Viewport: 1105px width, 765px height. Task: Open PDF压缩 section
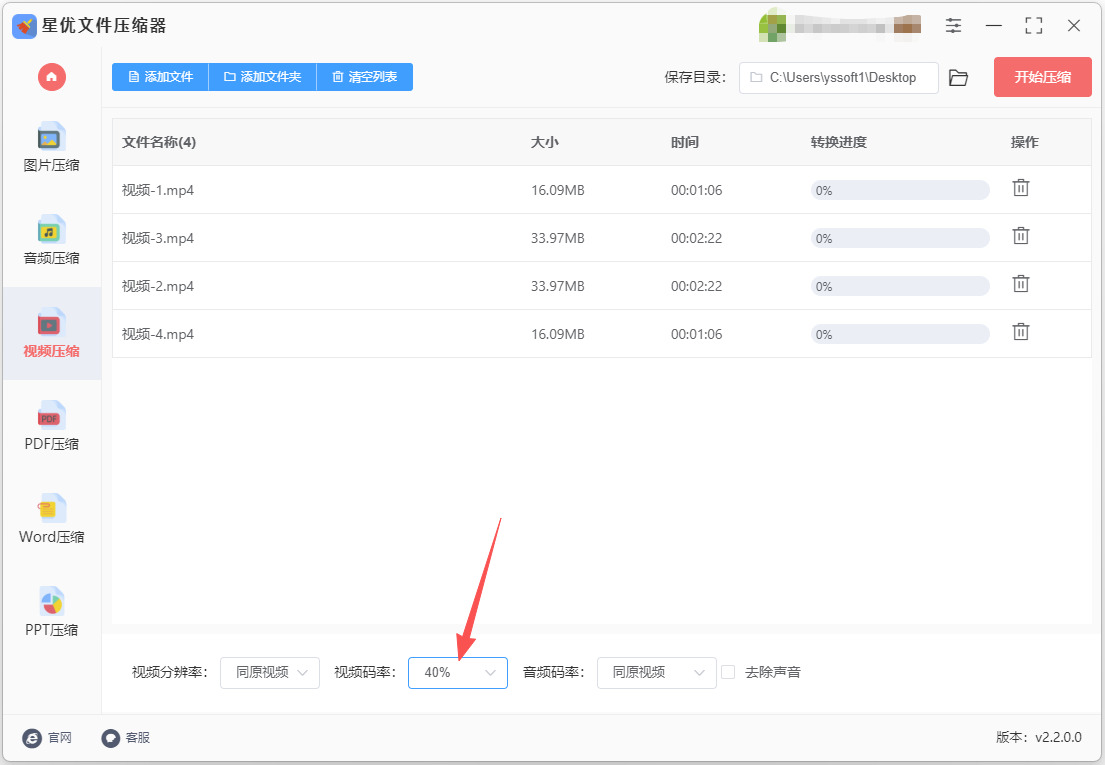[51, 427]
